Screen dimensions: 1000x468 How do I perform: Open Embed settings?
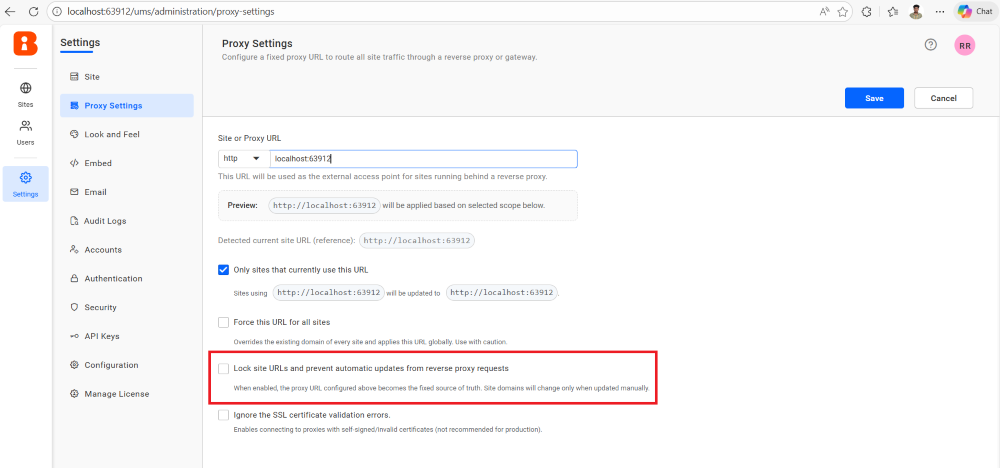coord(126,163)
